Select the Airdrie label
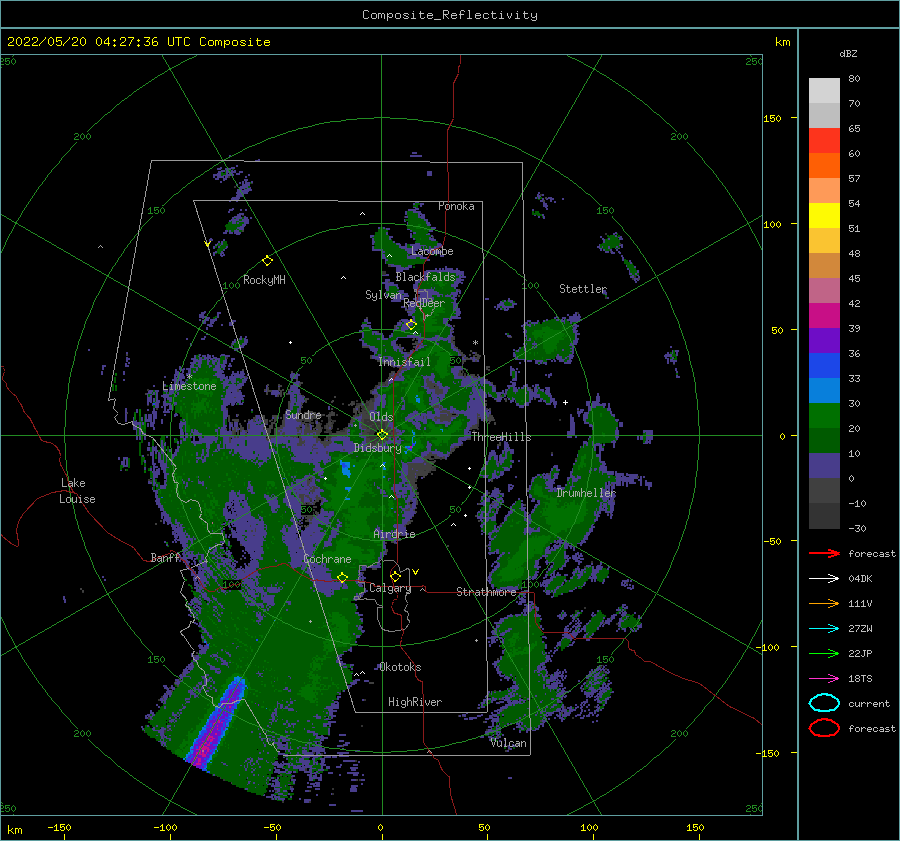The width and height of the screenshot is (900, 841). (x=394, y=534)
